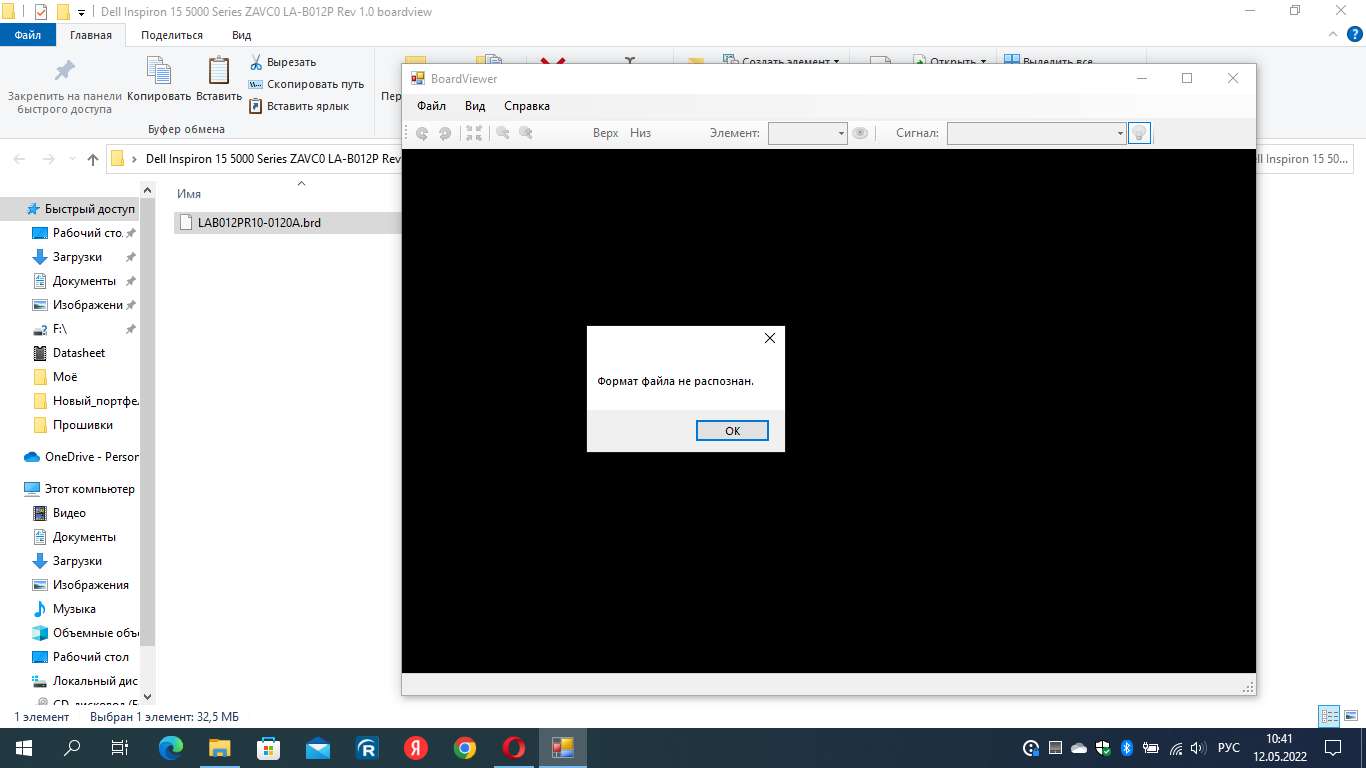This screenshot has width=1366, height=768.
Task: Click Копировать in Explorer ribbon
Action: (x=159, y=80)
